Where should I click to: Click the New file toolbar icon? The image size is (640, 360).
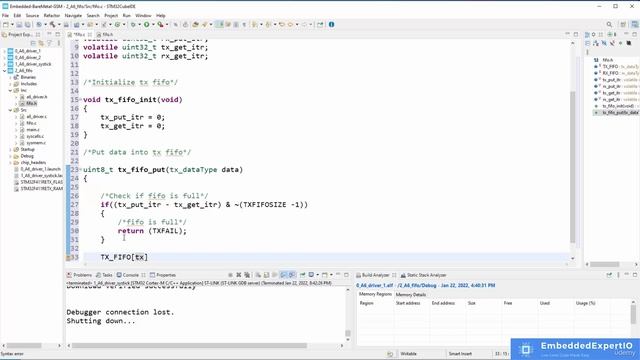click(x=6, y=25)
